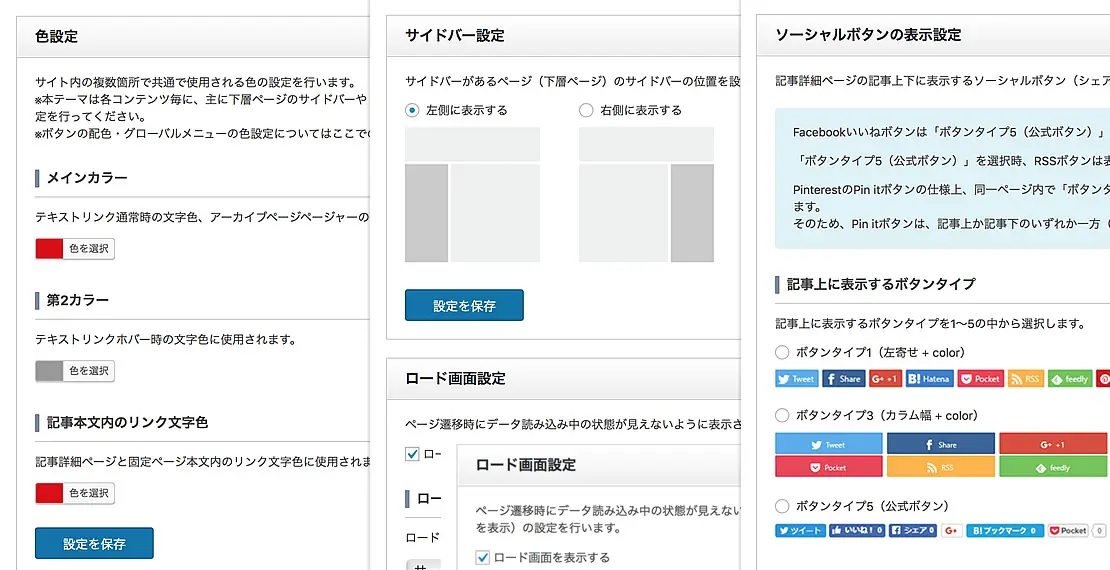Click the Tweet button in button type 1 row
The image size is (1110, 570).
pos(797,379)
